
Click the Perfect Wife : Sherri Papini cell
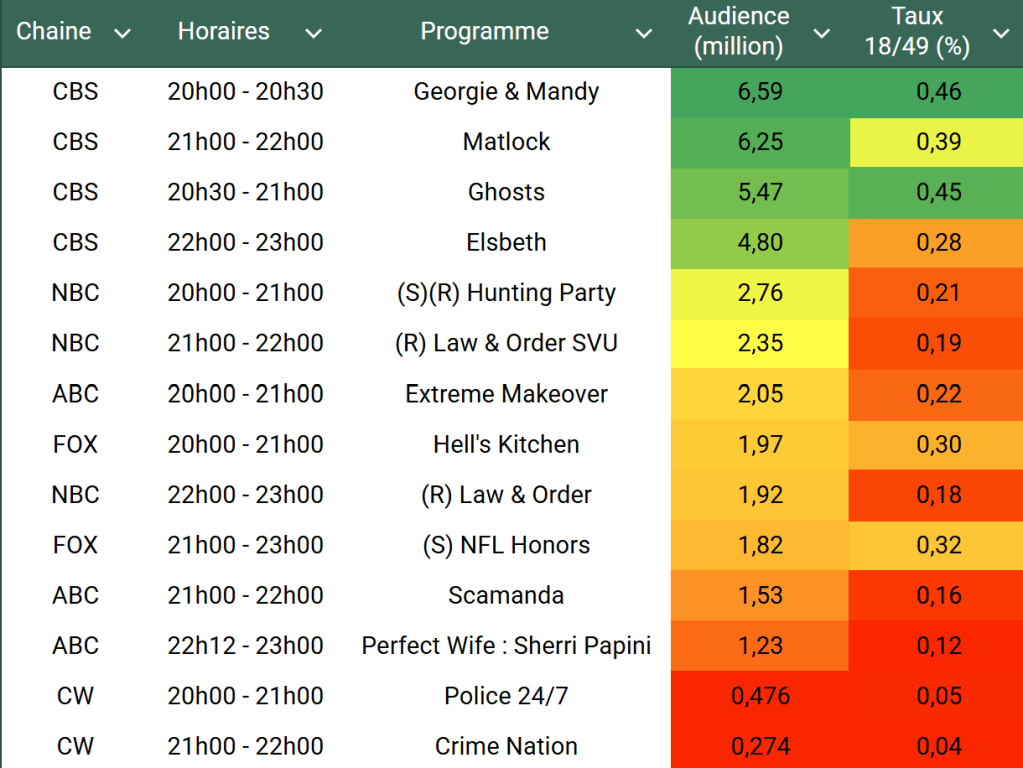(x=506, y=646)
